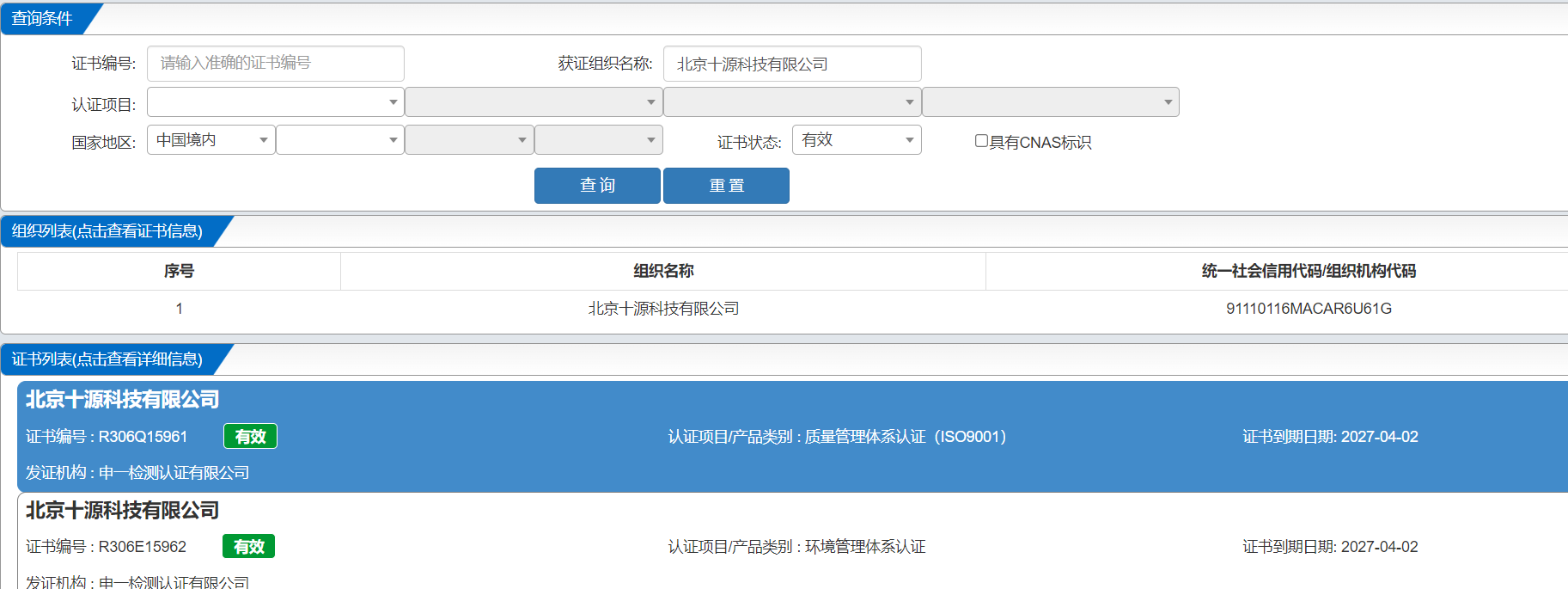The height and width of the screenshot is (589, 1568).
Task: Click the 组织名称 column header
Action: tap(663, 271)
